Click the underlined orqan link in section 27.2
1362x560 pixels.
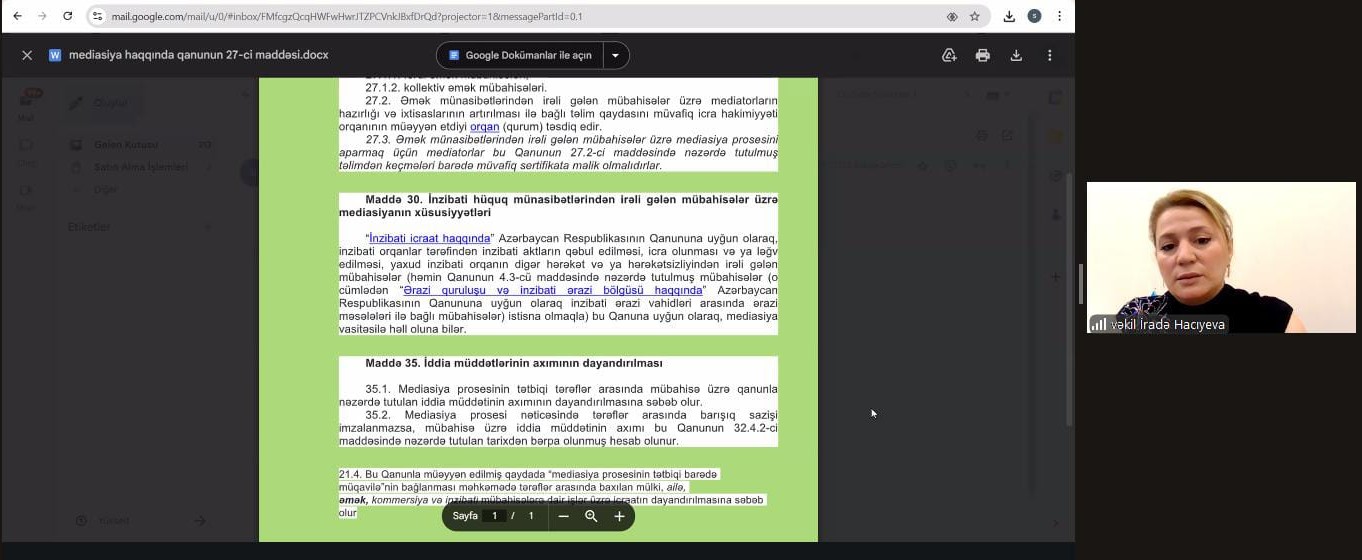484,127
